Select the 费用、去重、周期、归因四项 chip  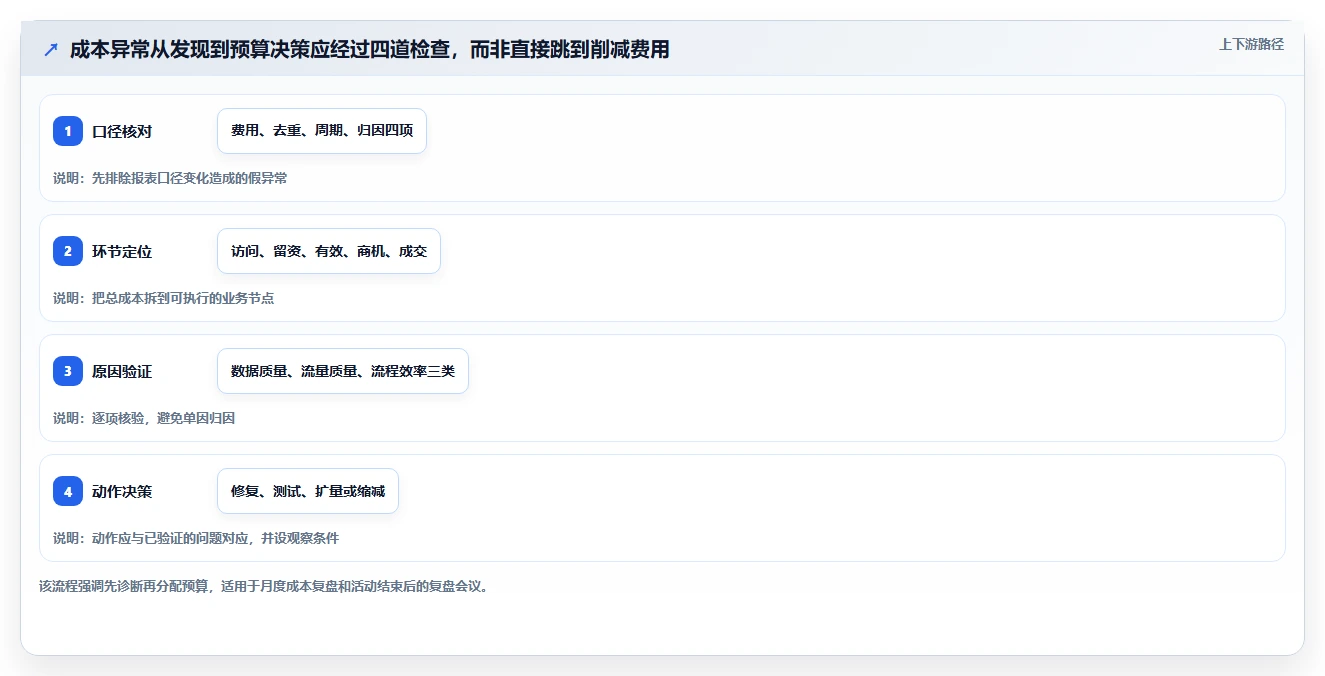(322, 131)
